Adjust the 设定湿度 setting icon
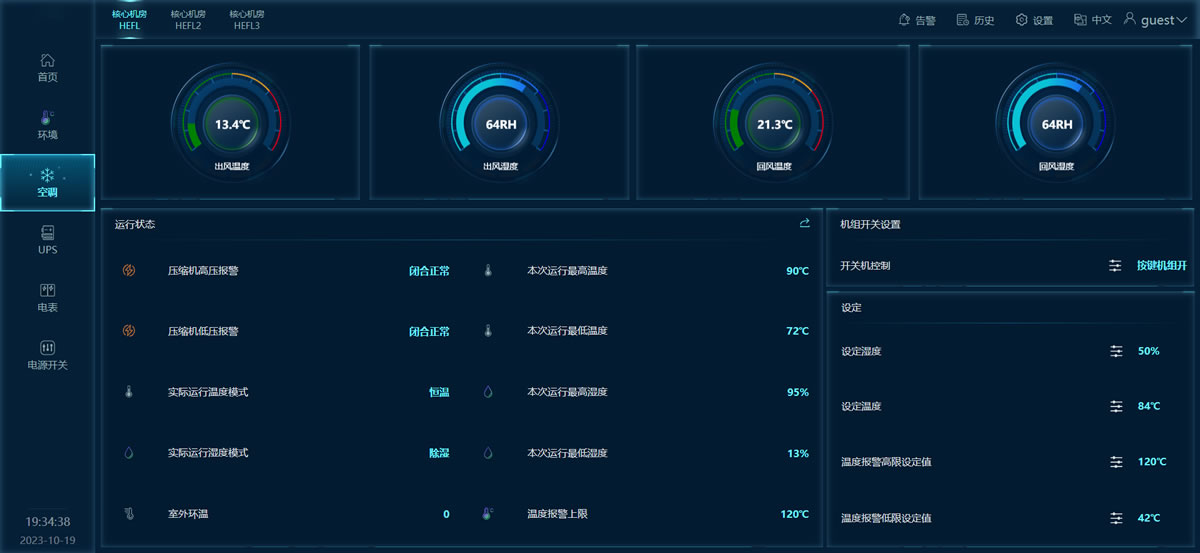Image resolution: width=1200 pixels, height=553 pixels. 1116,351
